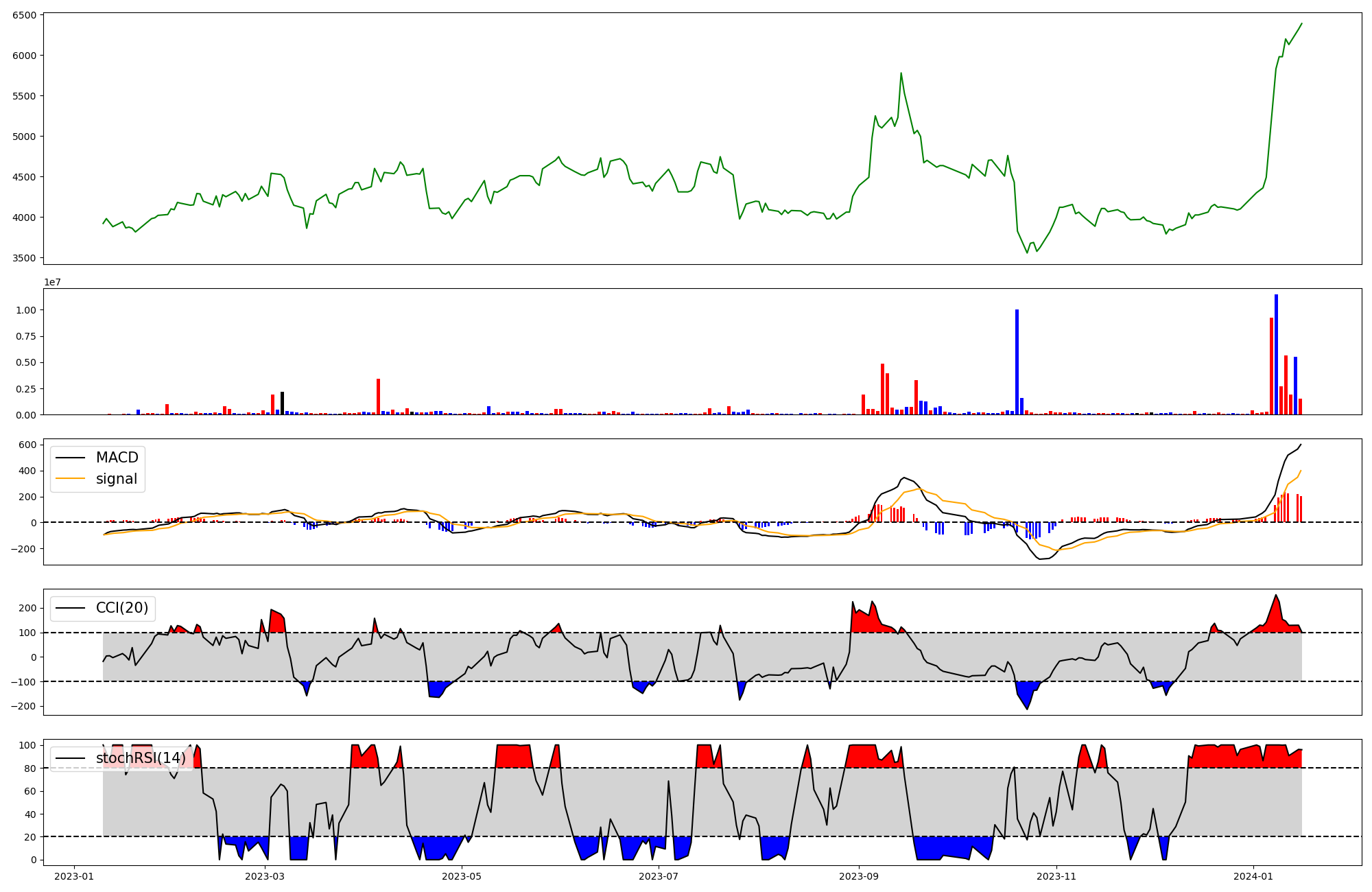Click the 2023-03 x-axis date label

tap(265, 876)
